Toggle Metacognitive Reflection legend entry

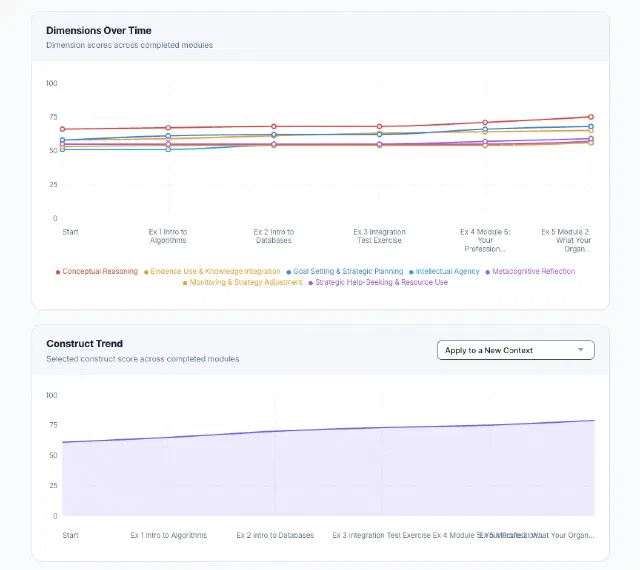[530, 272]
